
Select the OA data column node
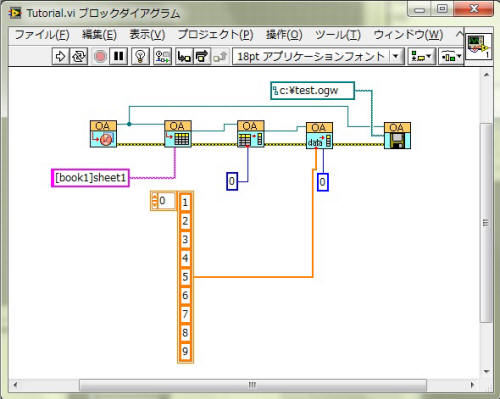tap(319, 135)
